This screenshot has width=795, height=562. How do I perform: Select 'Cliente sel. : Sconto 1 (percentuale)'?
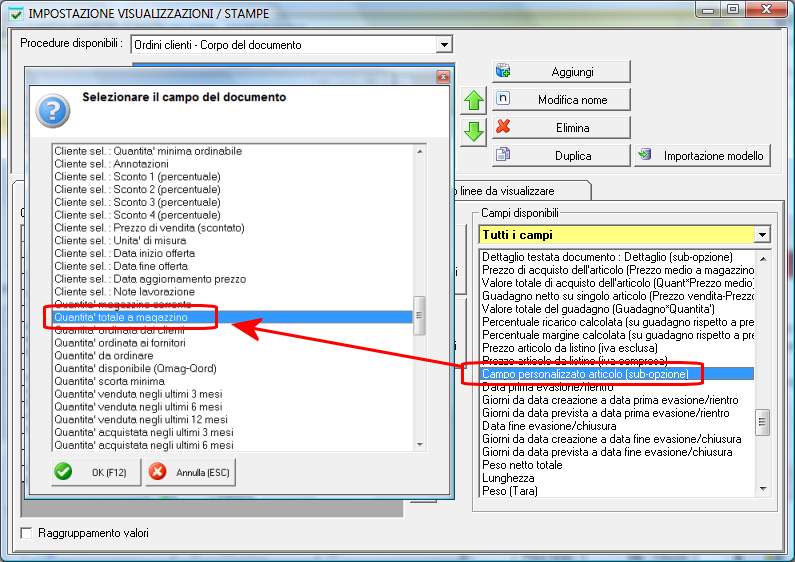point(233,177)
